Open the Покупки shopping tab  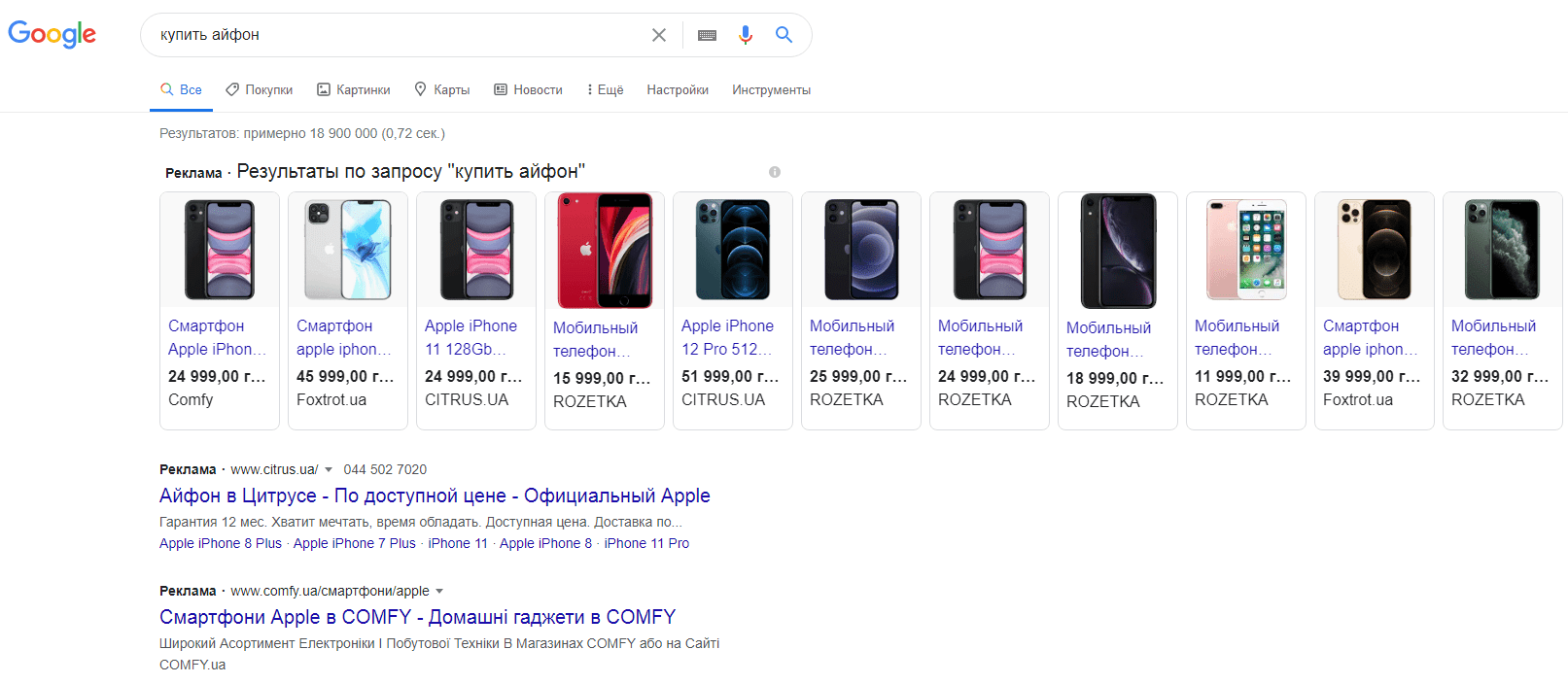pyautogui.click(x=260, y=89)
